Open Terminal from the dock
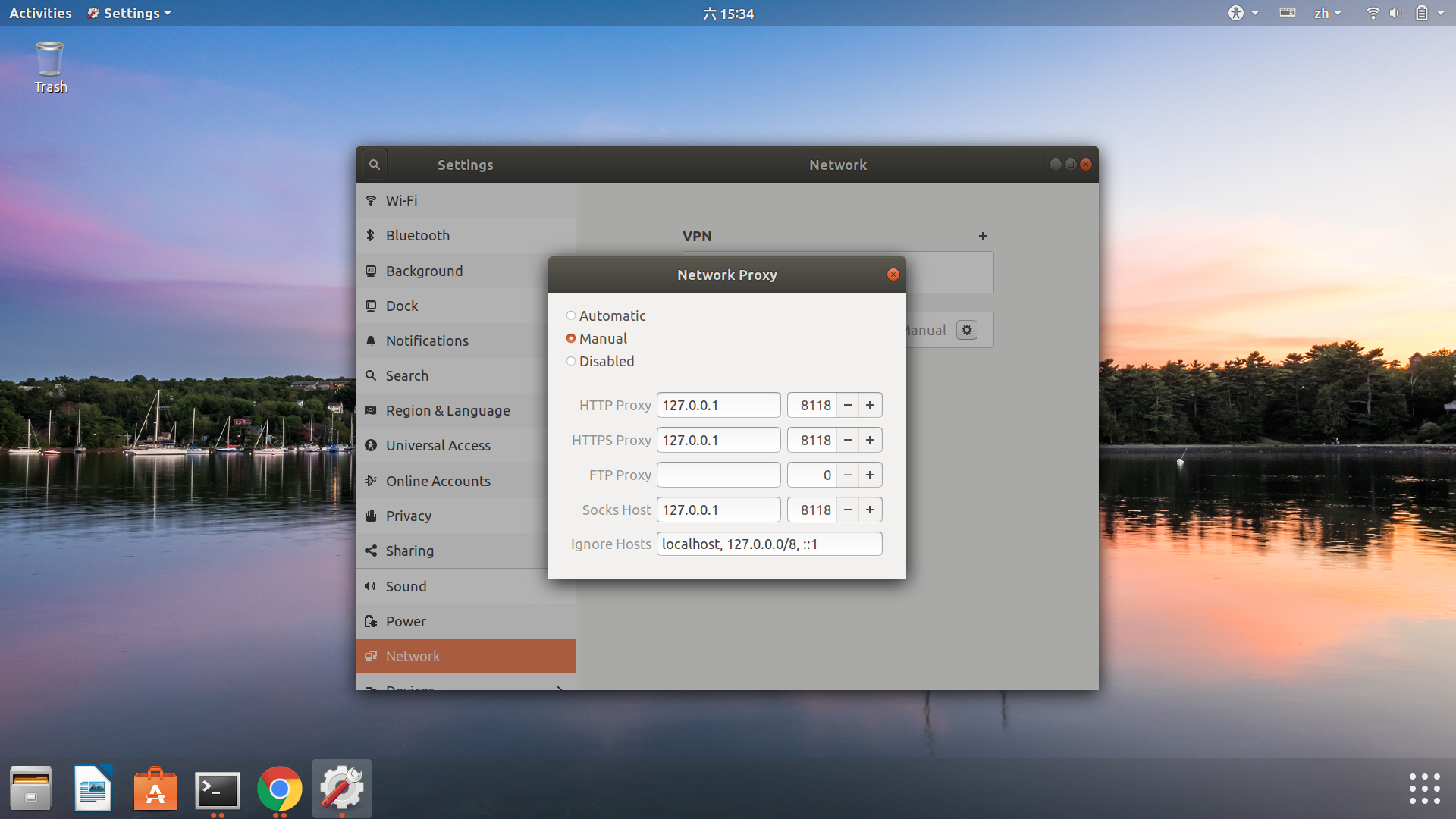The height and width of the screenshot is (819, 1456). (218, 790)
